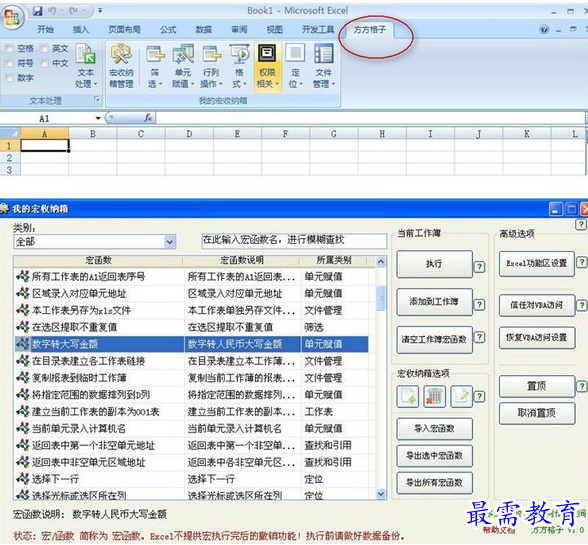Click the 导入宏函数 button
This screenshot has height=545, width=588.
(x=434, y=429)
